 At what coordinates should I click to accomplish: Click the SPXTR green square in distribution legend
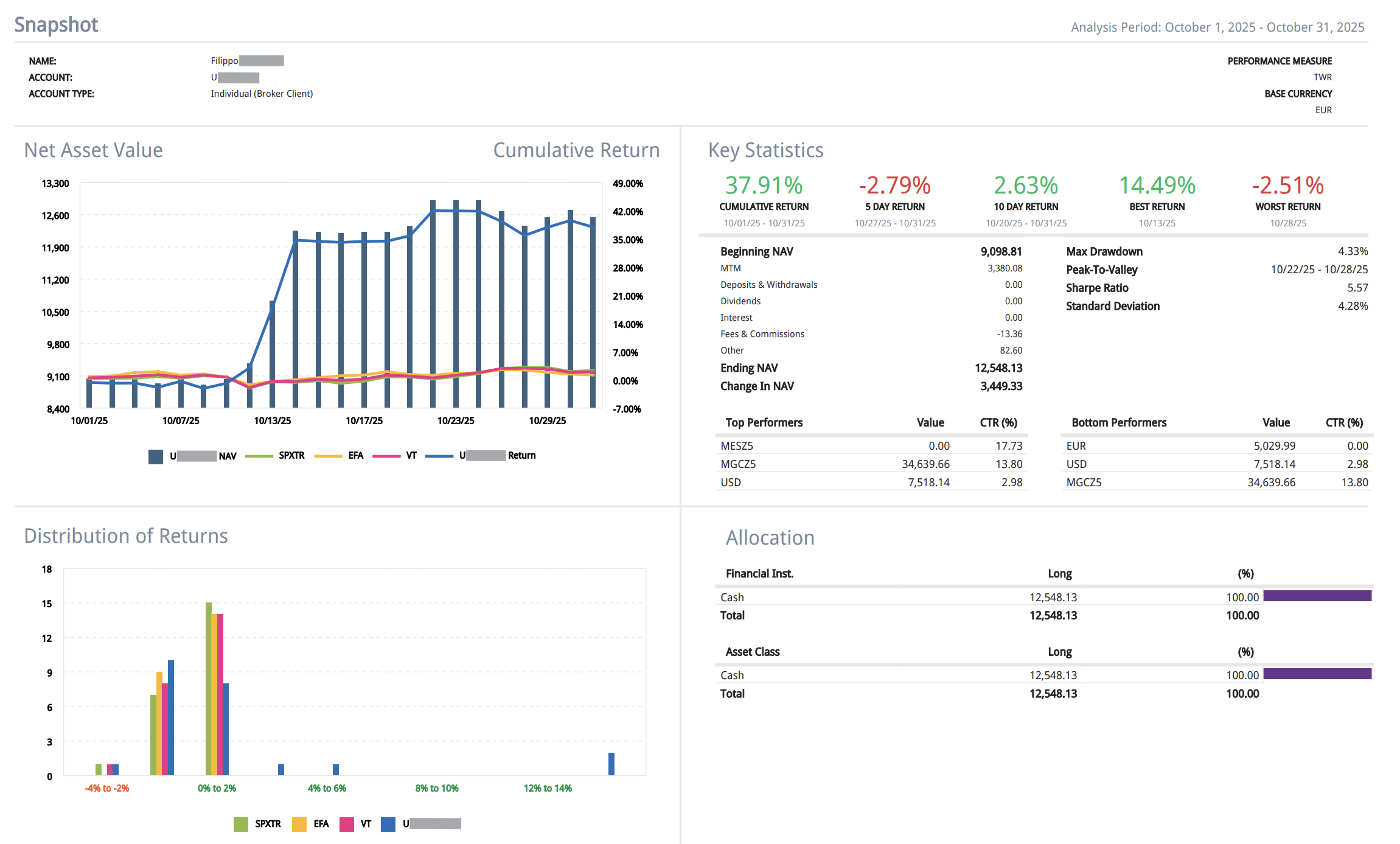point(241,824)
